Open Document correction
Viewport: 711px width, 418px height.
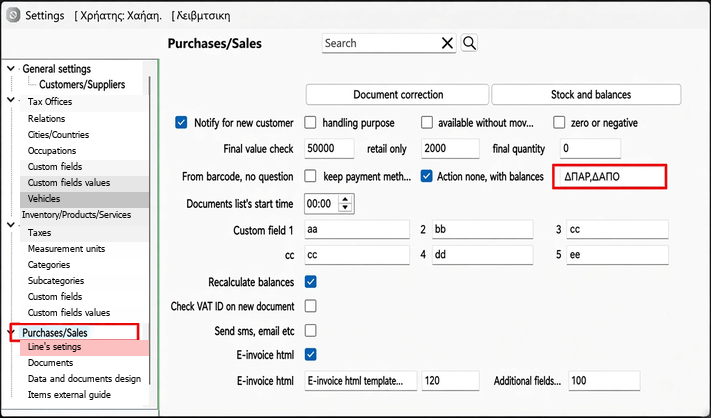click(398, 94)
